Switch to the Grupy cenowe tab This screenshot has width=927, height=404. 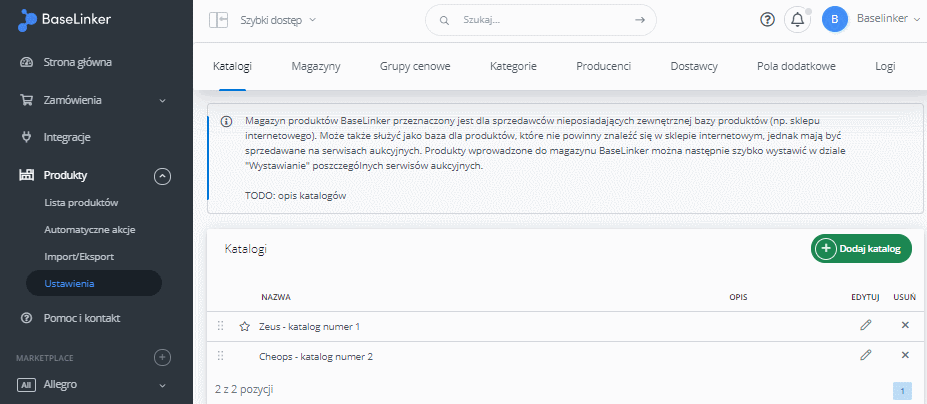(415, 66)
